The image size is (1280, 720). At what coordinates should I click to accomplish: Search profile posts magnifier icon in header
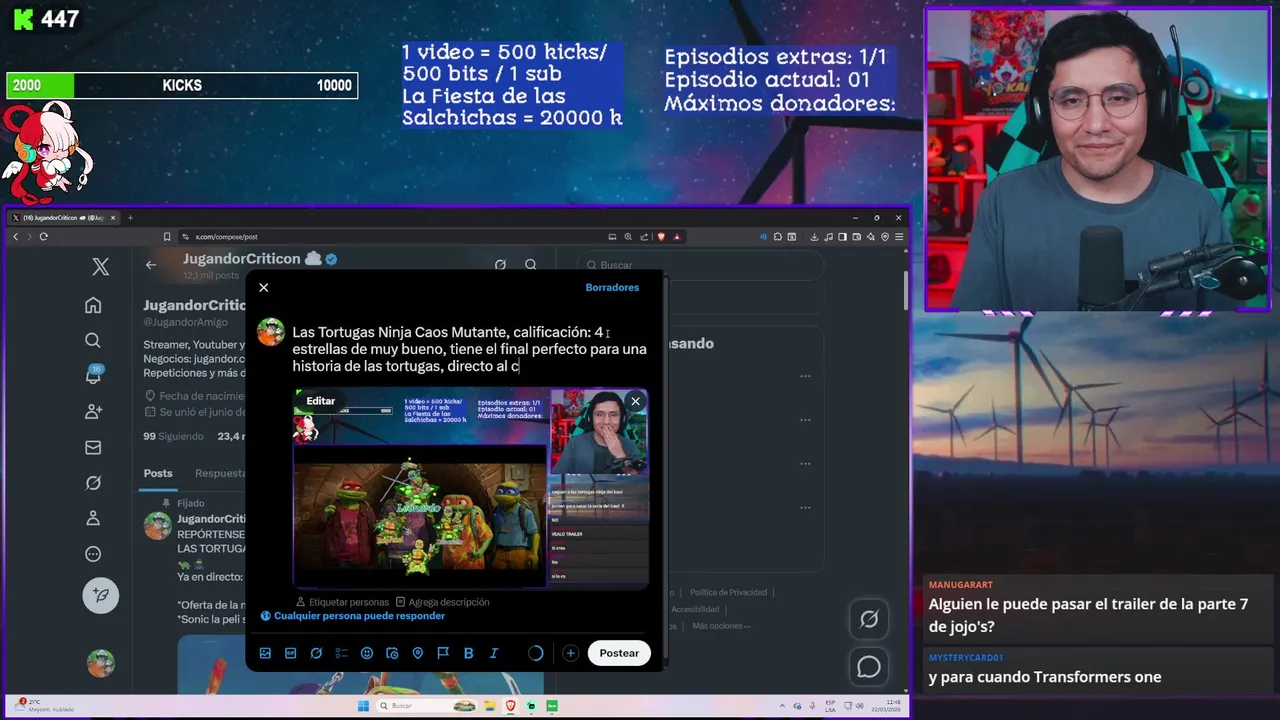531,265
